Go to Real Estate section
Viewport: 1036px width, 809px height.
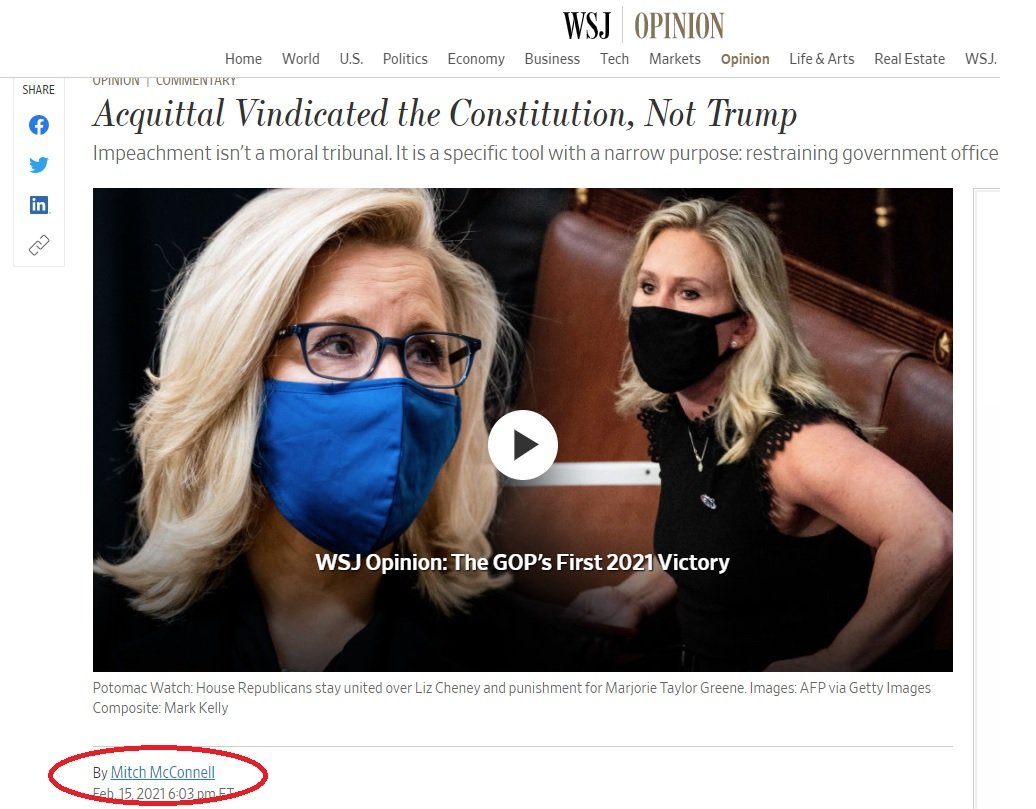pyautogui.click(x=909, y=59)
